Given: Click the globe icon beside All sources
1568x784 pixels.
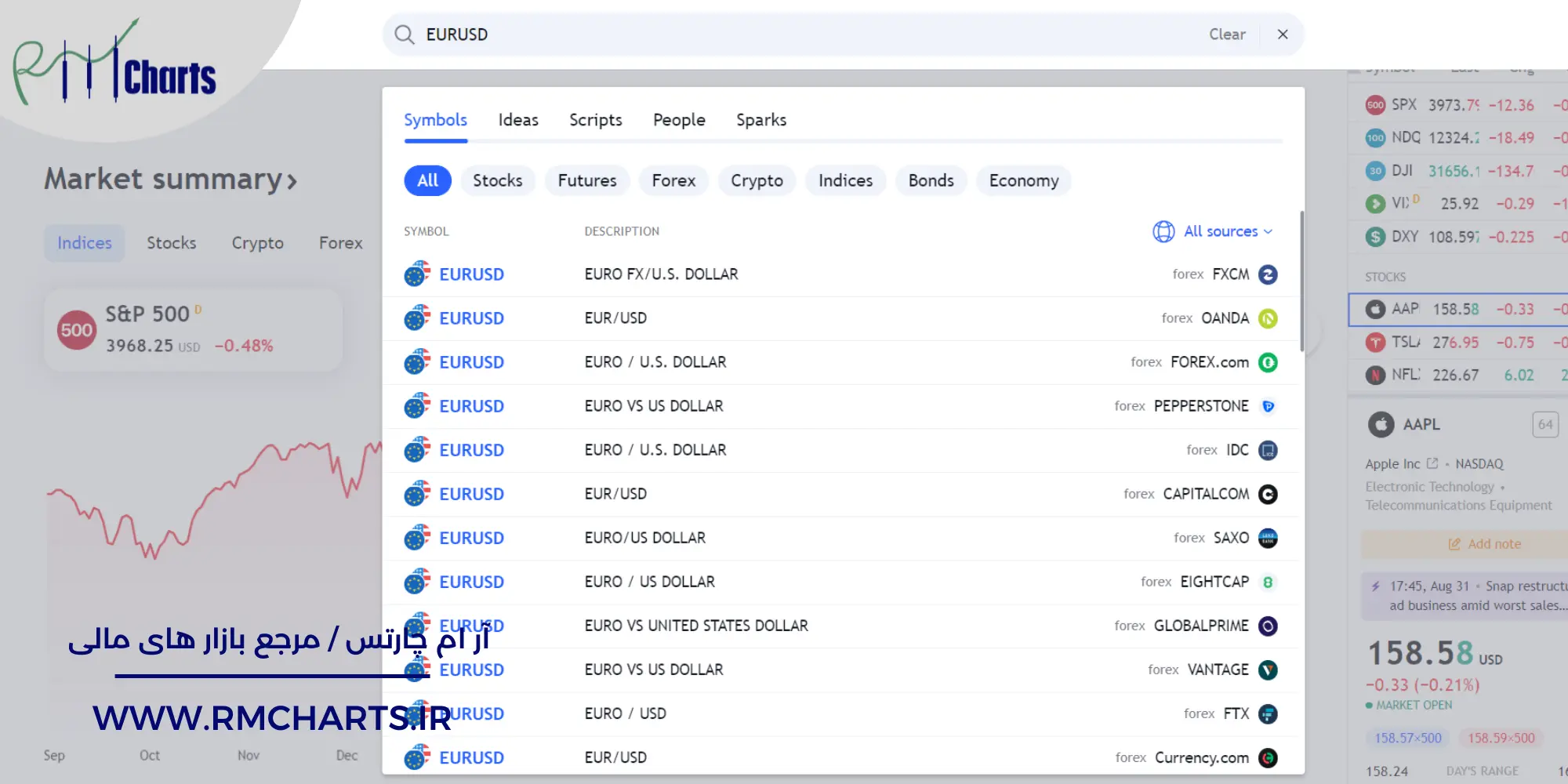Looking at the screenshot, I should [x=1163, y=231].
